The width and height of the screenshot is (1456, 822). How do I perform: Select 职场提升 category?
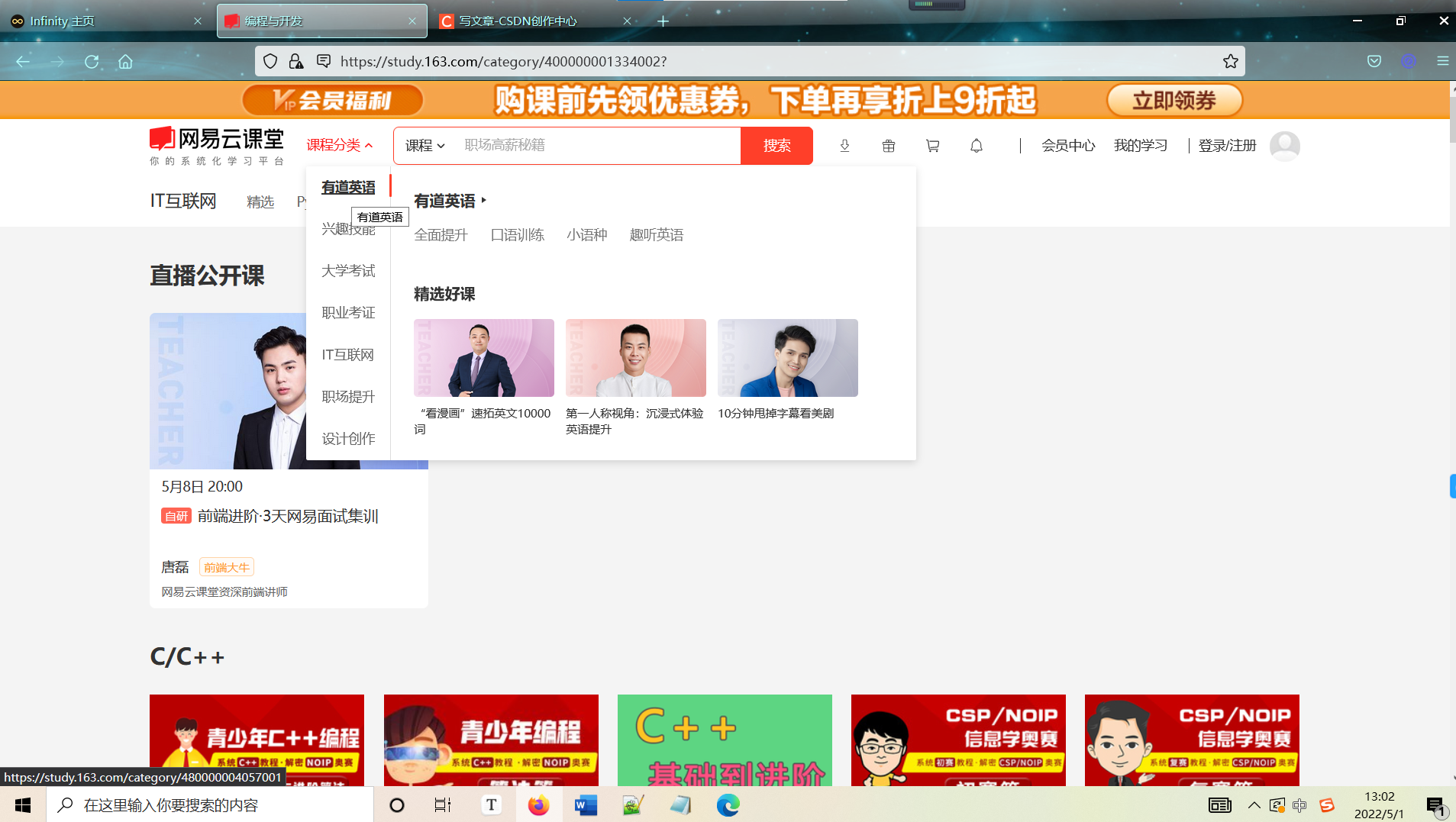348,397
